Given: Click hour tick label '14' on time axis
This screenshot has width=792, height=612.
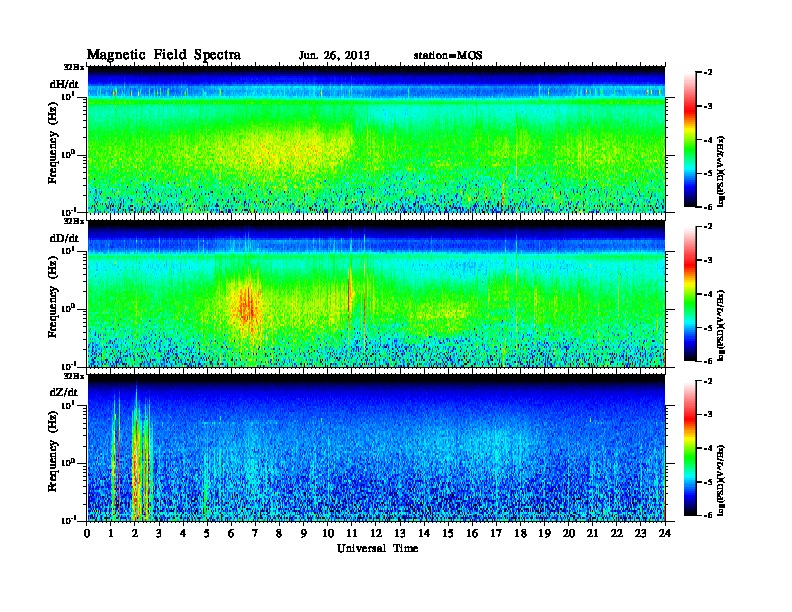Looking at the screenshot, I should pos(424,534).
